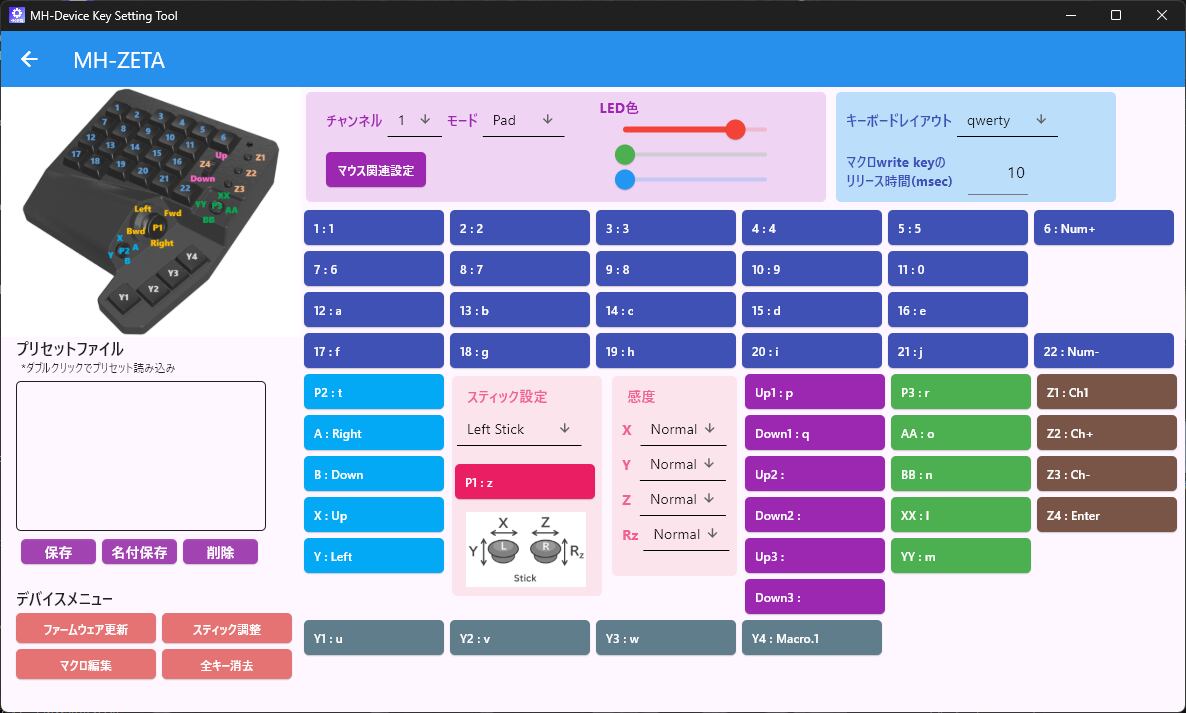Click the stick axis diagram image

(x=526, y=549)
